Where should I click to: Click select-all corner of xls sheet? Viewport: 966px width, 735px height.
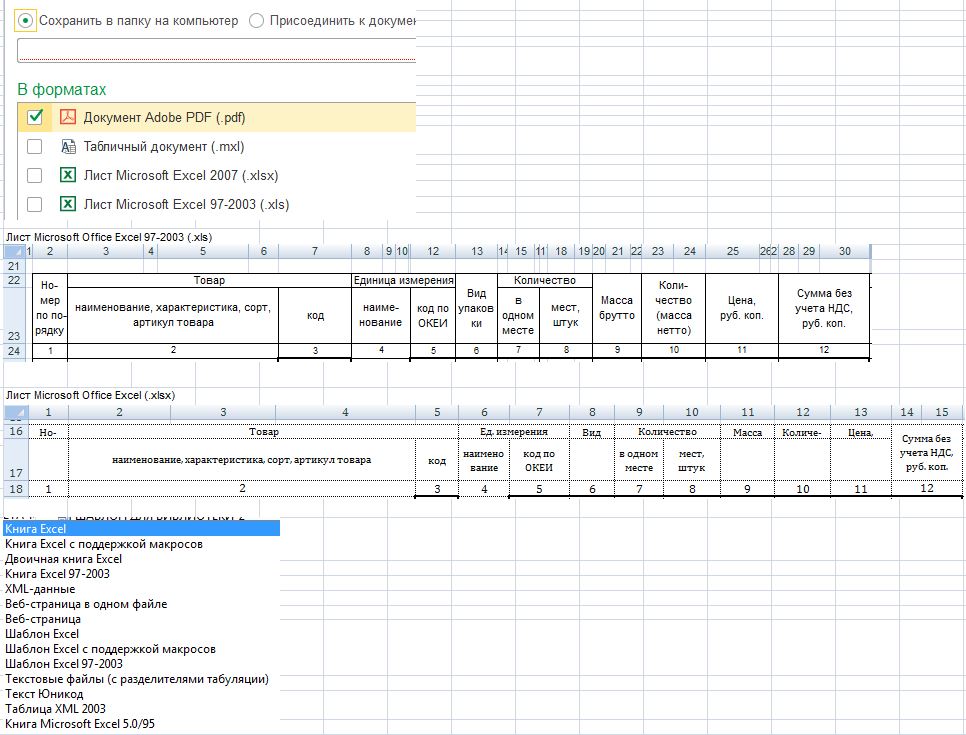click(14, 251)
